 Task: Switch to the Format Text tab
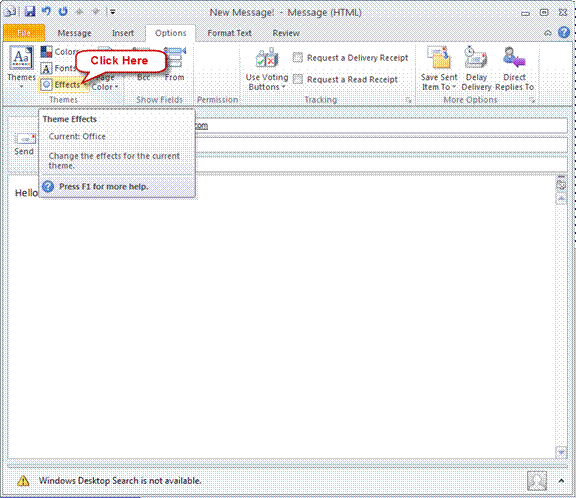(229, 33)
